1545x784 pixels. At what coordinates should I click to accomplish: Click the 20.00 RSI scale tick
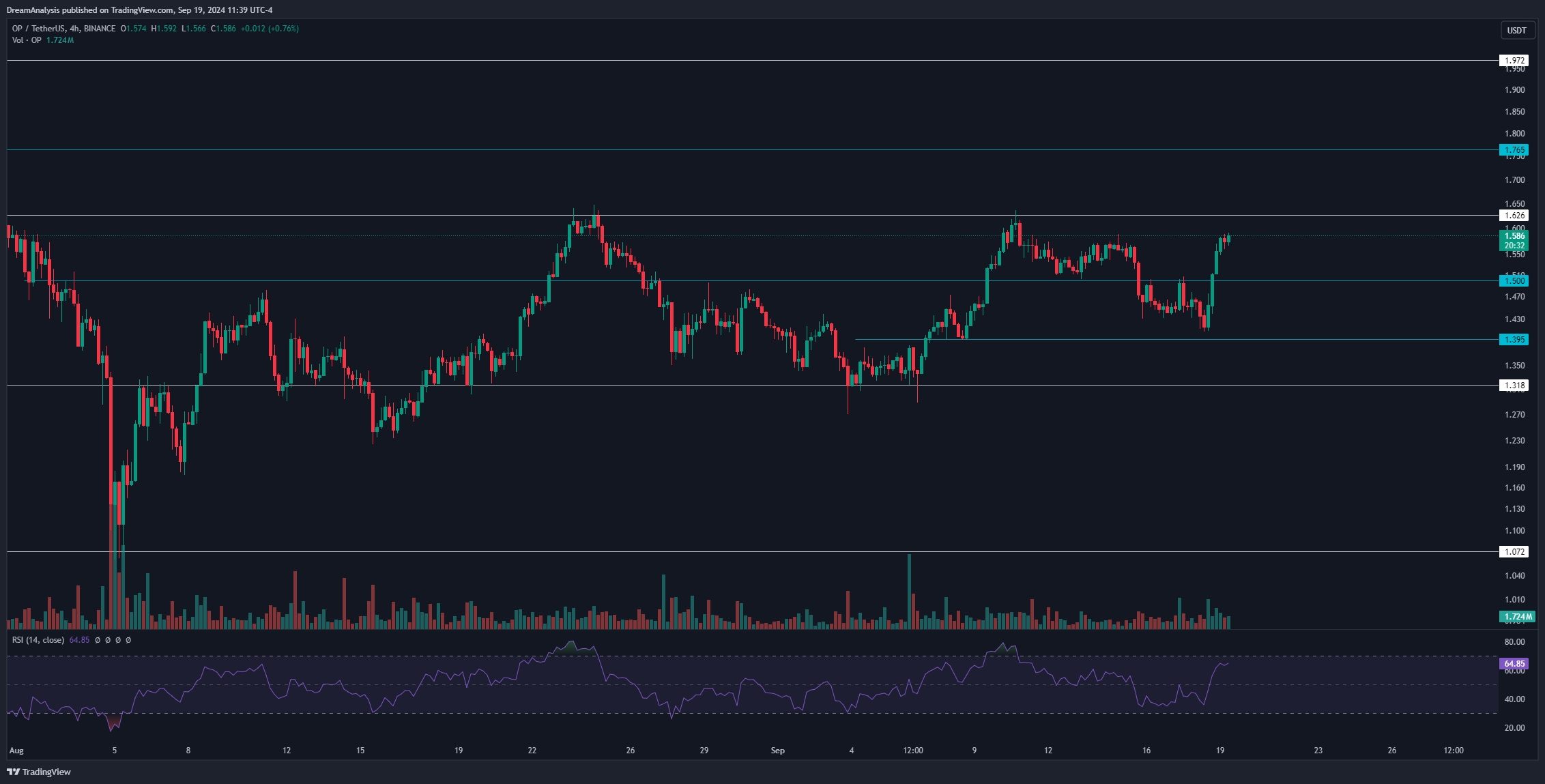click(x=1514, y=728)
